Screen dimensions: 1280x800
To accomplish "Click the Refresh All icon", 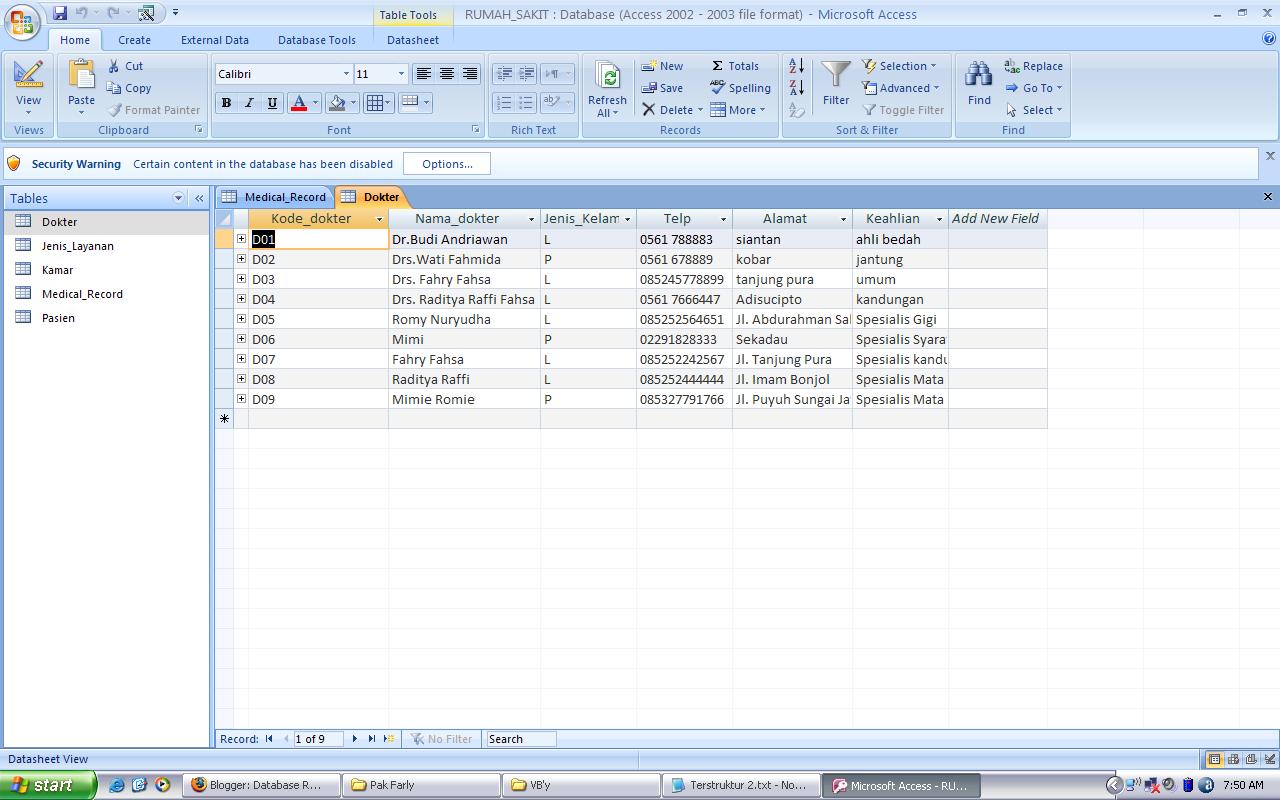I will 607,76.
